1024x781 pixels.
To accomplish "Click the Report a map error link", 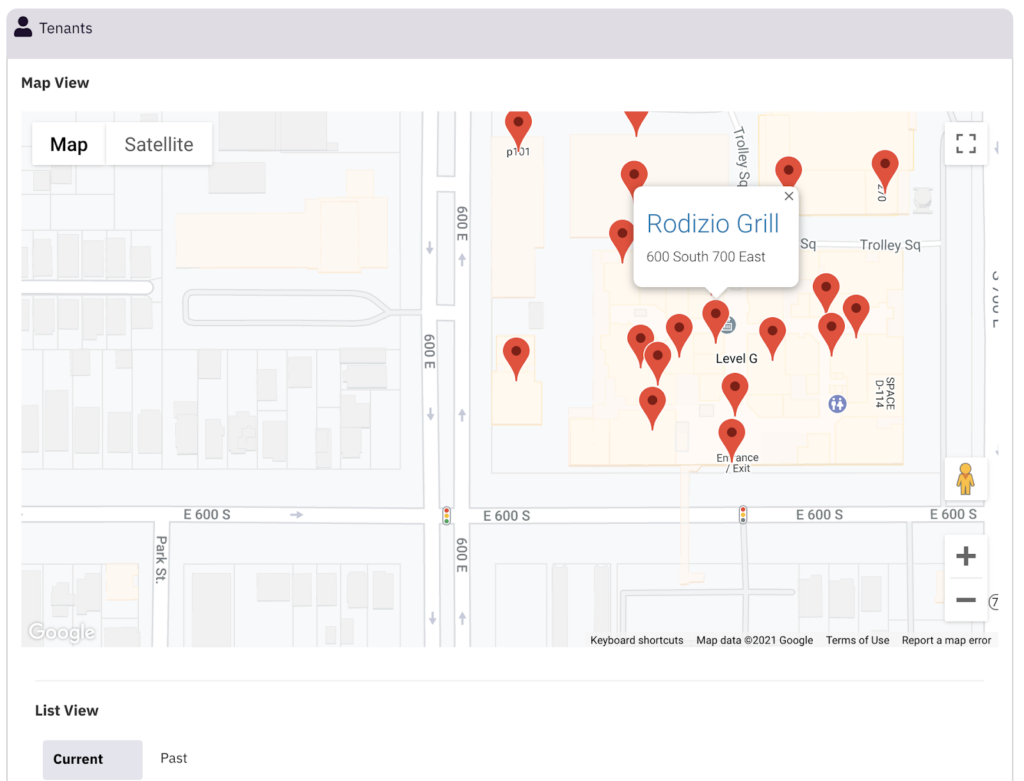I will pyautogui.click(x=946, y=640).
